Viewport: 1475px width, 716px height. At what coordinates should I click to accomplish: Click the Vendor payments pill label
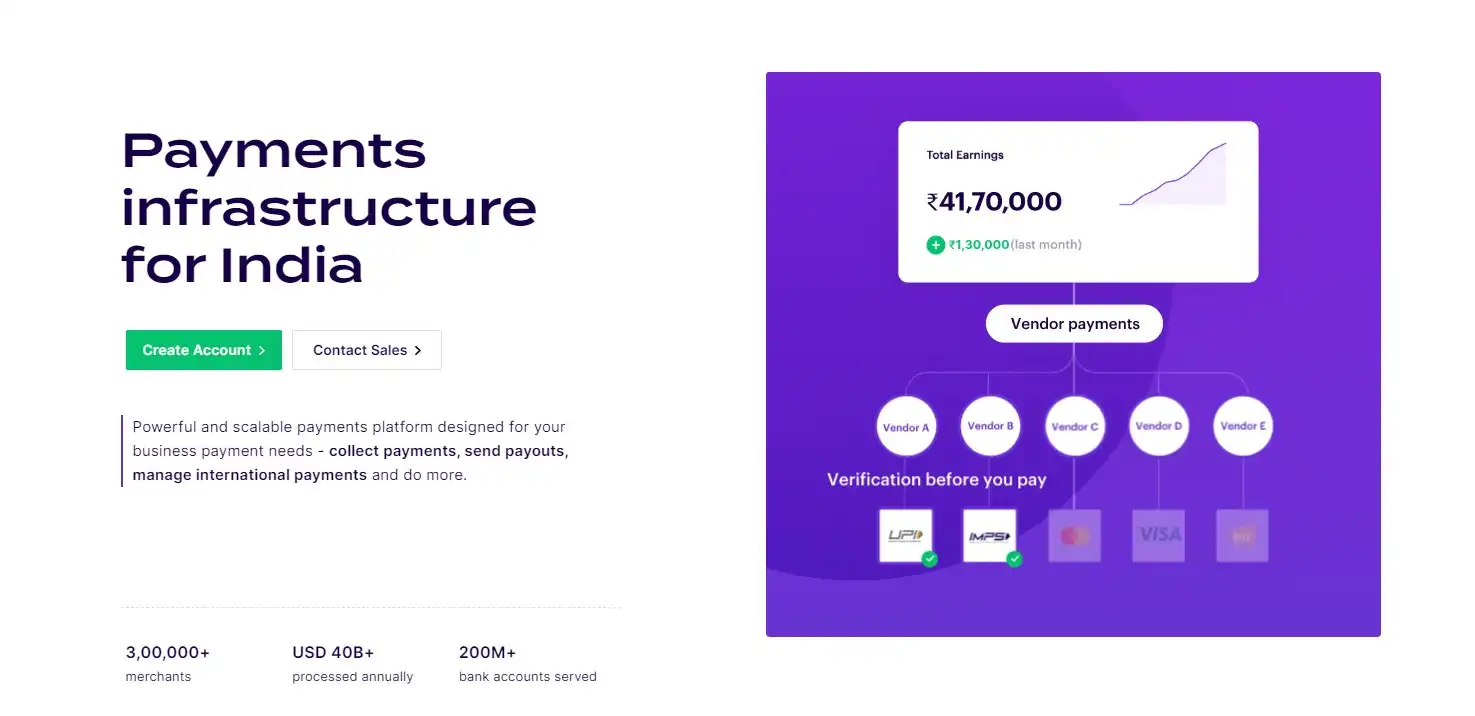pos(1075,324)
